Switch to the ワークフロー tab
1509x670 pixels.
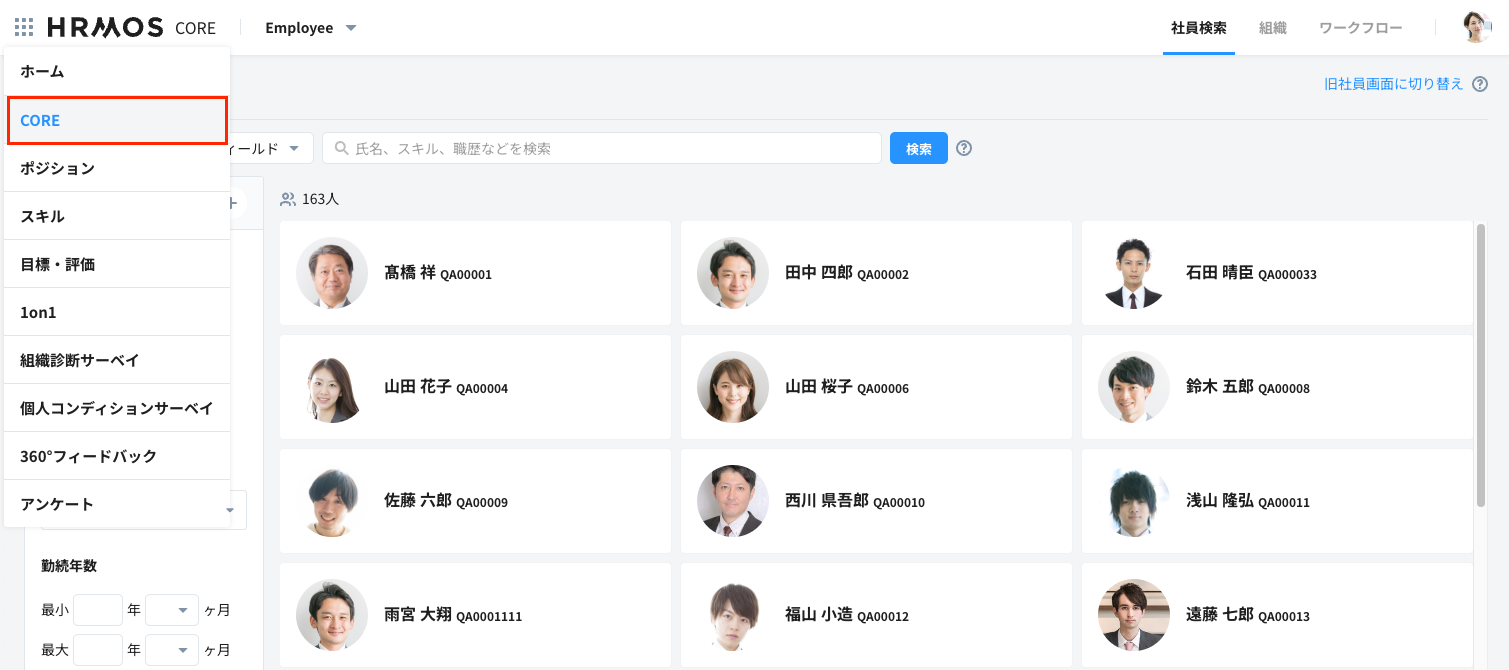[x=1360, y=28]
